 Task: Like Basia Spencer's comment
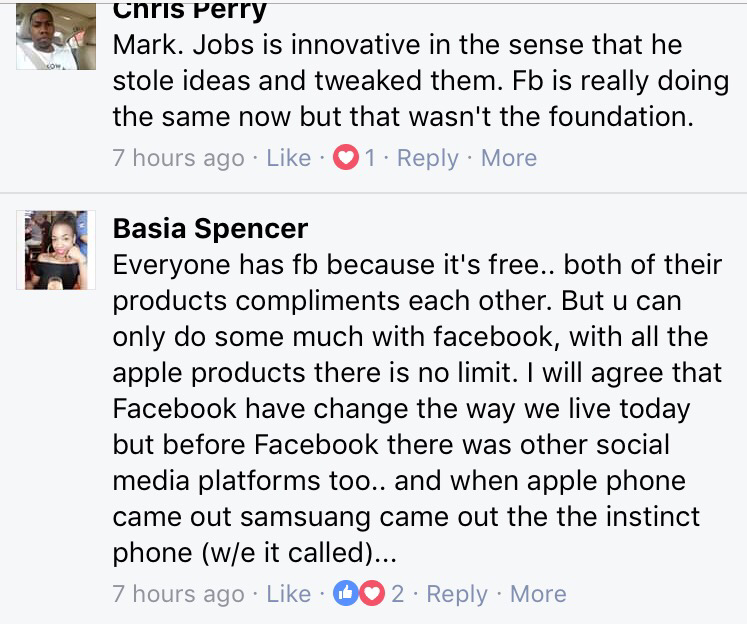(x=288, y=593)
